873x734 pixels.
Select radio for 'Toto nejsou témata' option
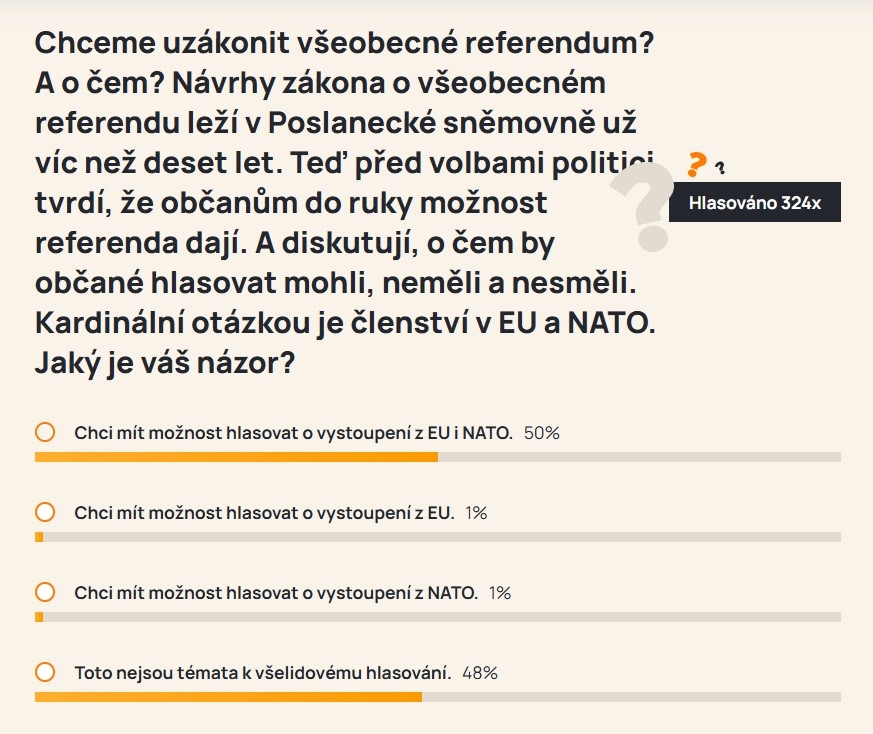[x=45, y=672]
